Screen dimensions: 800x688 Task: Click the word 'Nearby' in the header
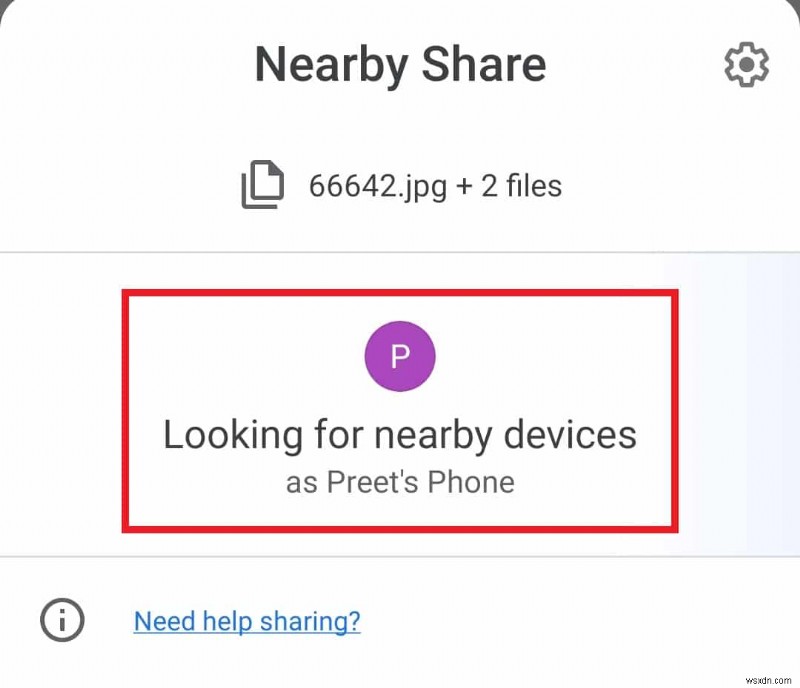click(330, 65)
